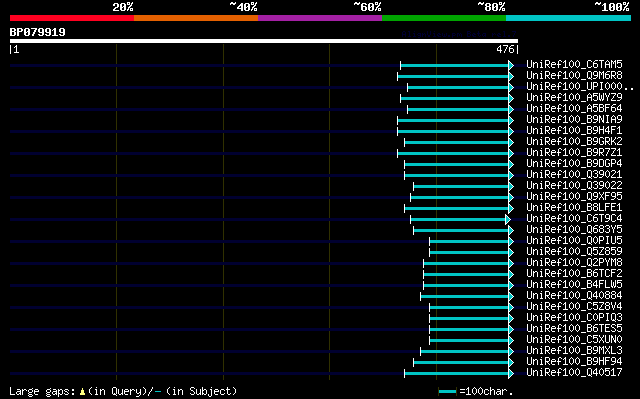Click the arrow tip of the UniRef100_B9MXL3 alignment
Image resolution: width=640 pixels, height=399 pixels.
click(x=511, y=351)
